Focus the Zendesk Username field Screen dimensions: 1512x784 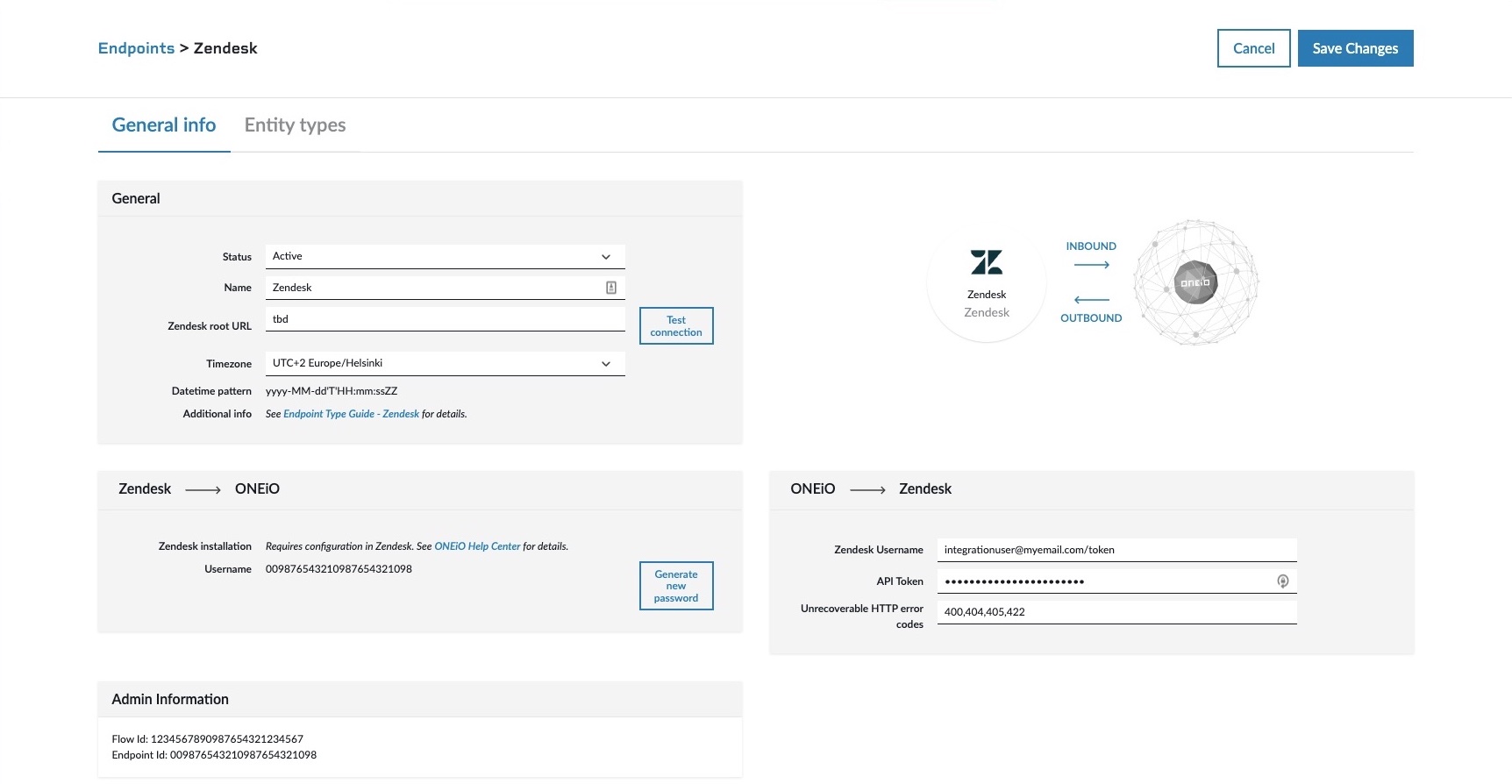pos(1117,550)
